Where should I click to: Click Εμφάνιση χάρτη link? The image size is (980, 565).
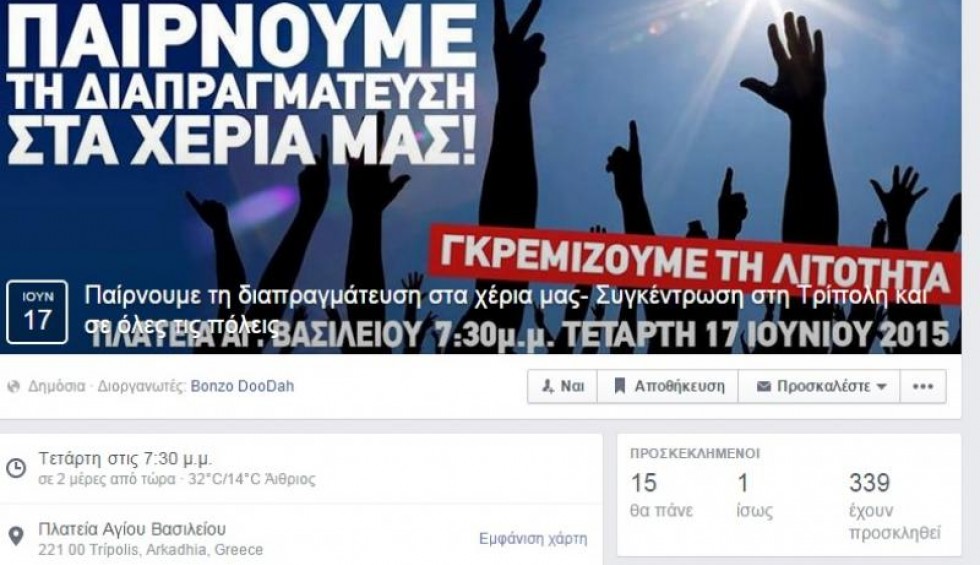533,538
